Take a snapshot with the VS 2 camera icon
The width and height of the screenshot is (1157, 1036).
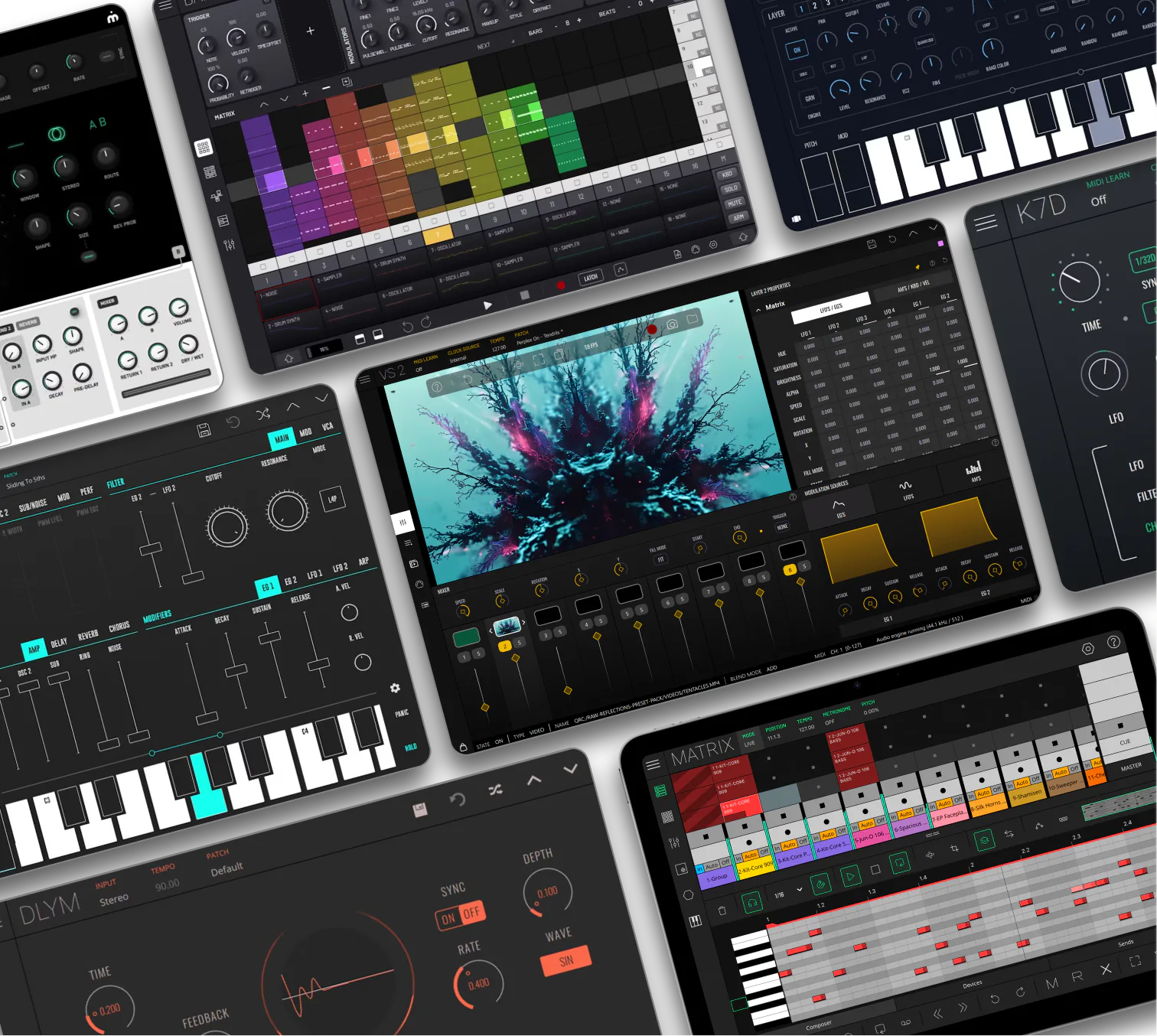click(672, 324)
